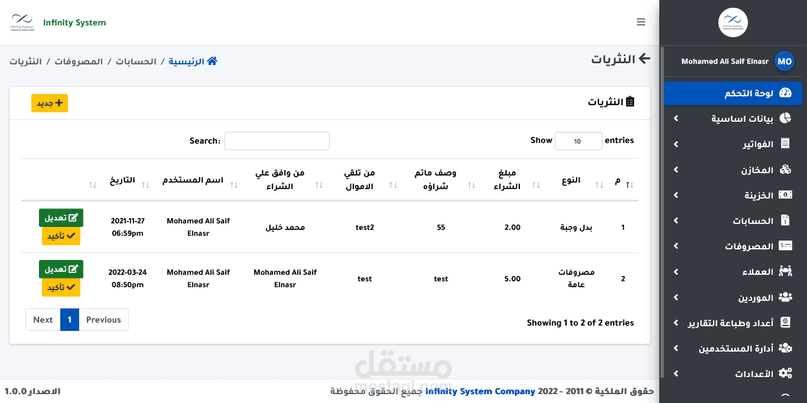Click تعديل button for بدل وجبة row

[61, 218]
